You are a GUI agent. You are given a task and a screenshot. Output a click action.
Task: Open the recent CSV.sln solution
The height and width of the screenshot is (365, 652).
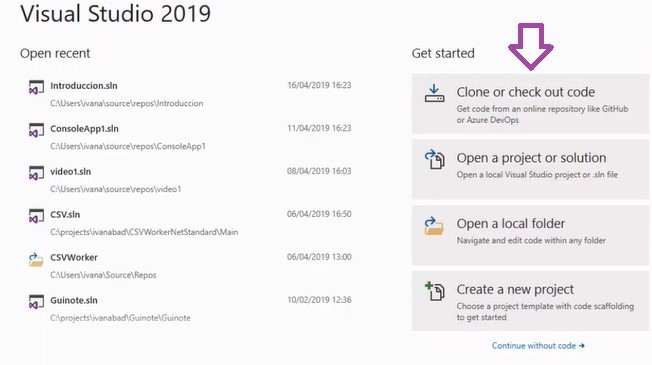point(190,222)
